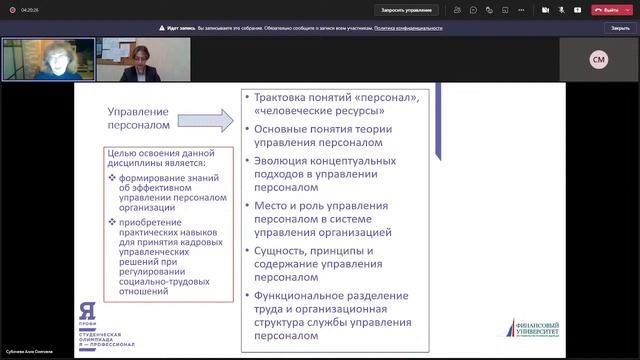640x360 pixels.
Task: Click the slide heading Управление персоналом
Action: pyautogui.click(x=138, y=118)
